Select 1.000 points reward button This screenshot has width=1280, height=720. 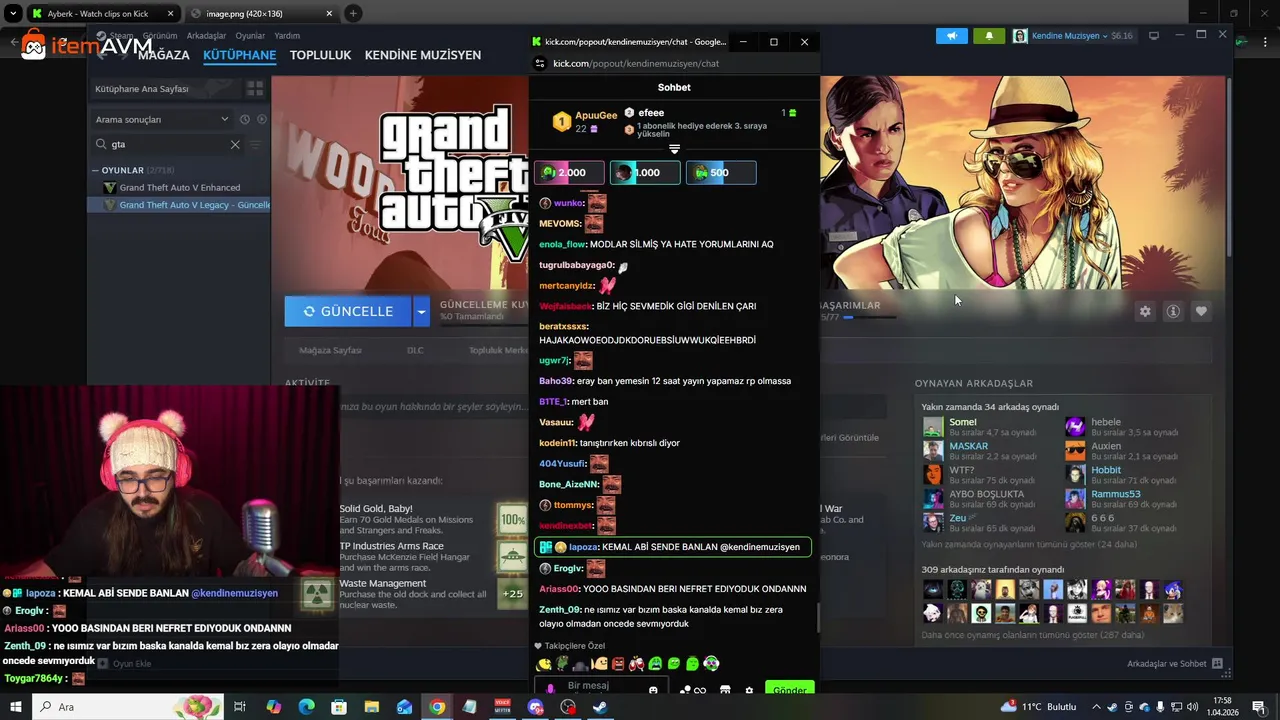(x=645, y=173)
